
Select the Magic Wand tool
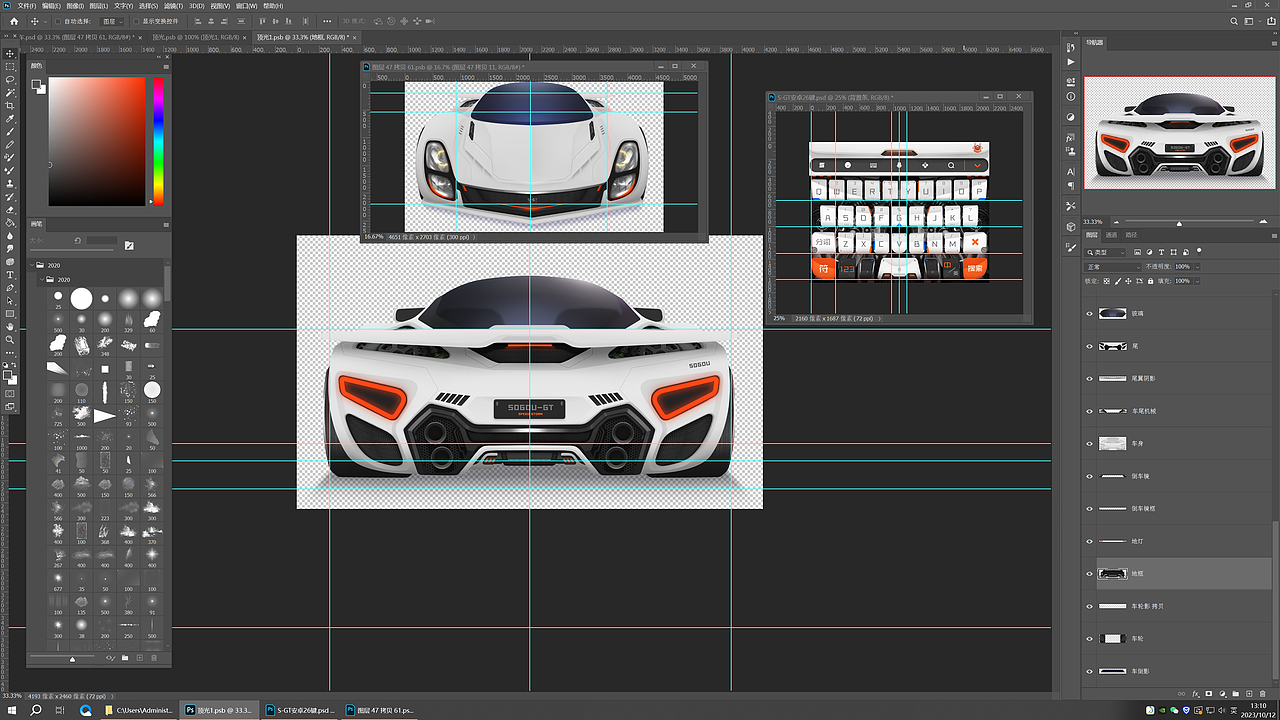[x=10, y=92]
